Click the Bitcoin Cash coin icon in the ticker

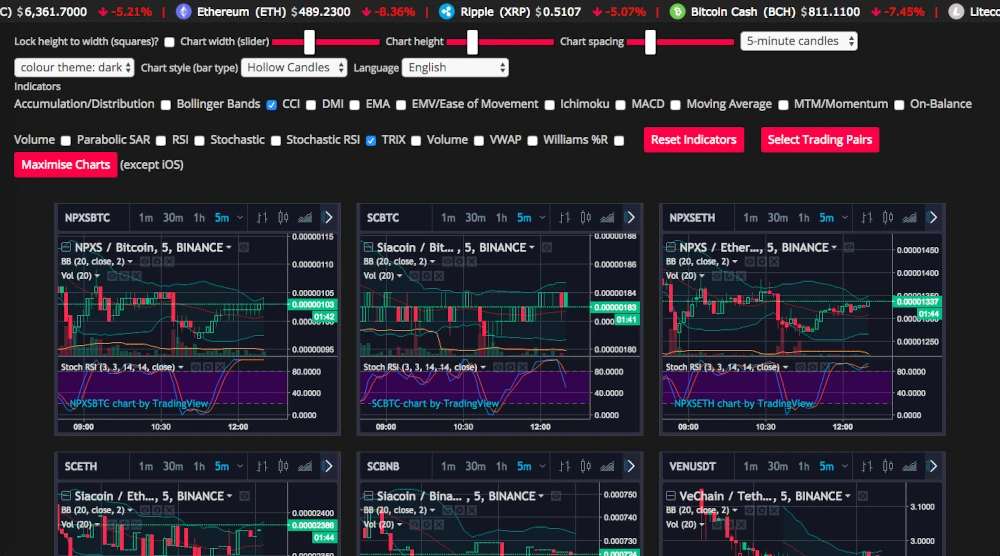pyautogui.click(x=677, y=11)
